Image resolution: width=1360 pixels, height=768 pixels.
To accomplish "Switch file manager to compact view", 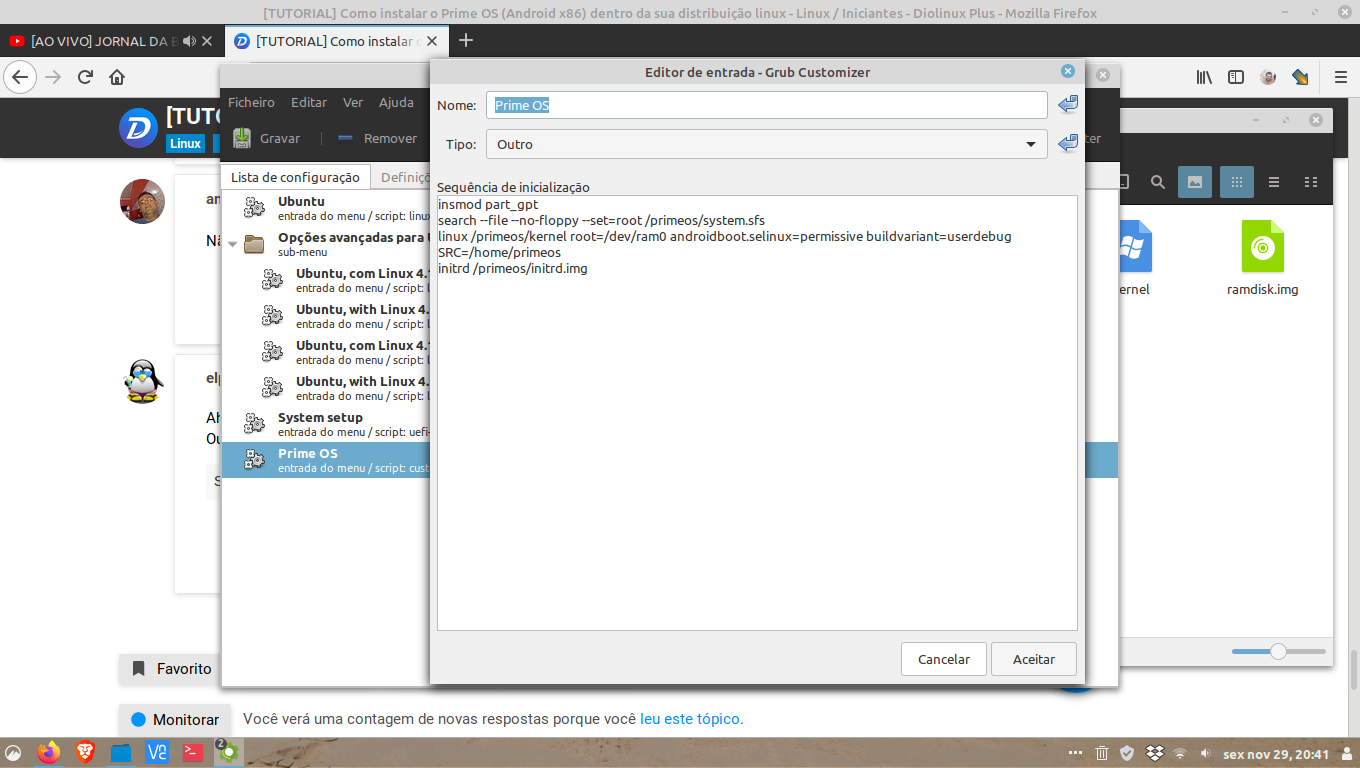I will click(x=1311, y=182).
